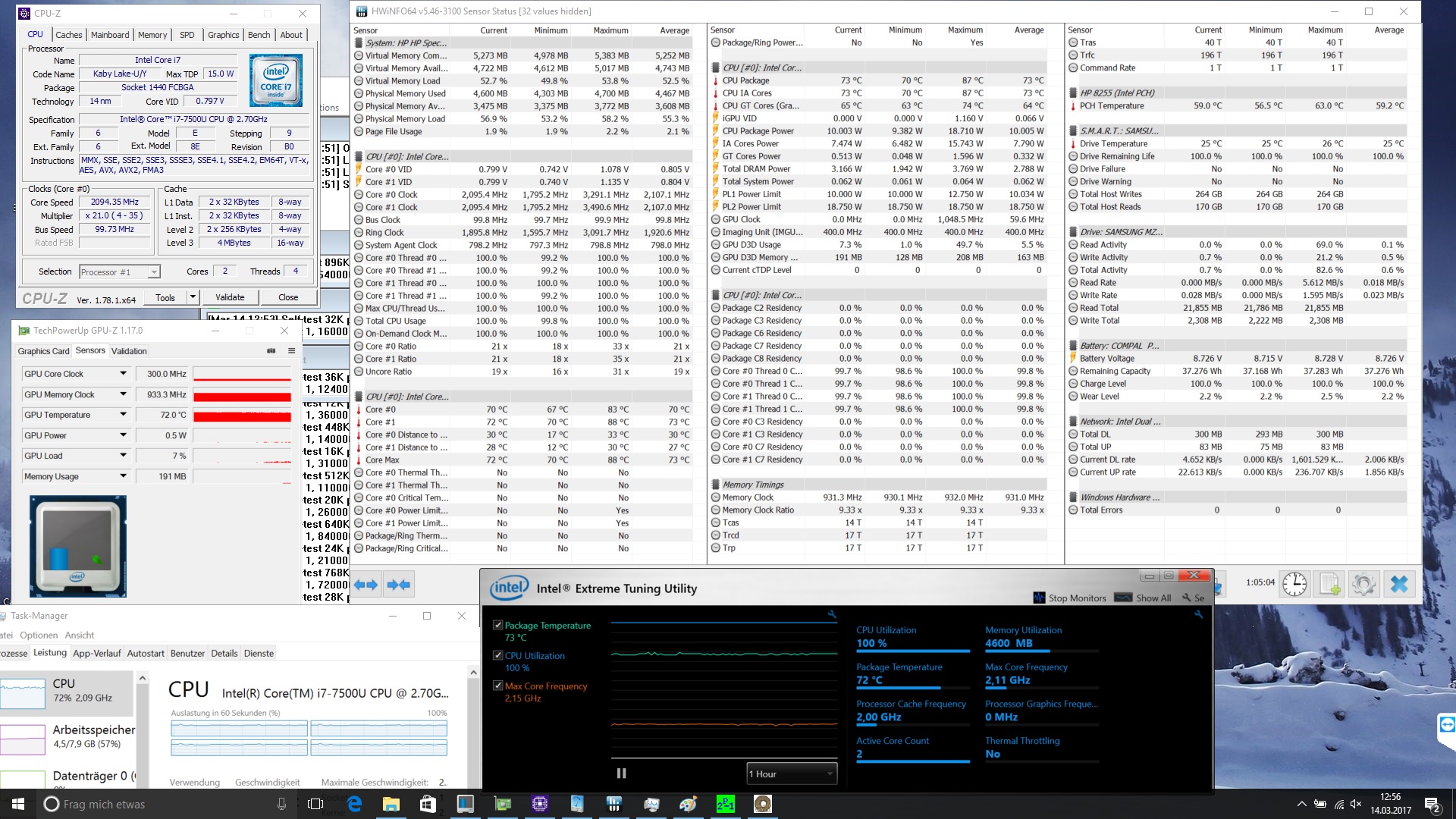Viewport: 1456px width, 819px height.
Task: Toggle Max Core Frequency monitor checkbox
Action: (497, 686)
